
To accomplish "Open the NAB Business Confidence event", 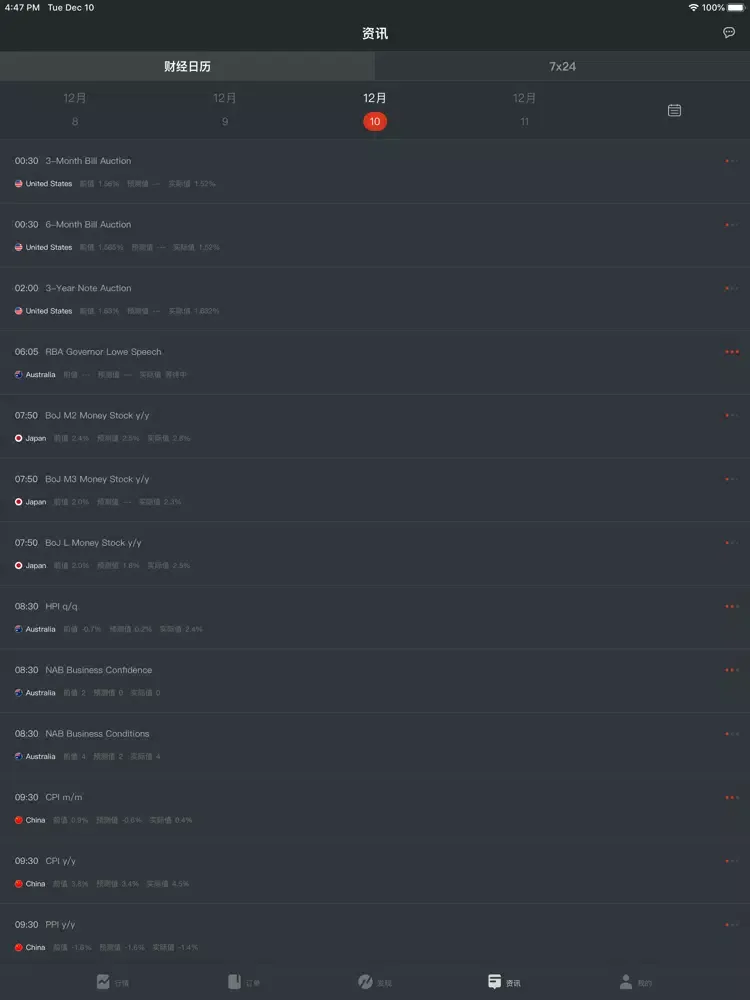I will click(x=375, y=681).
